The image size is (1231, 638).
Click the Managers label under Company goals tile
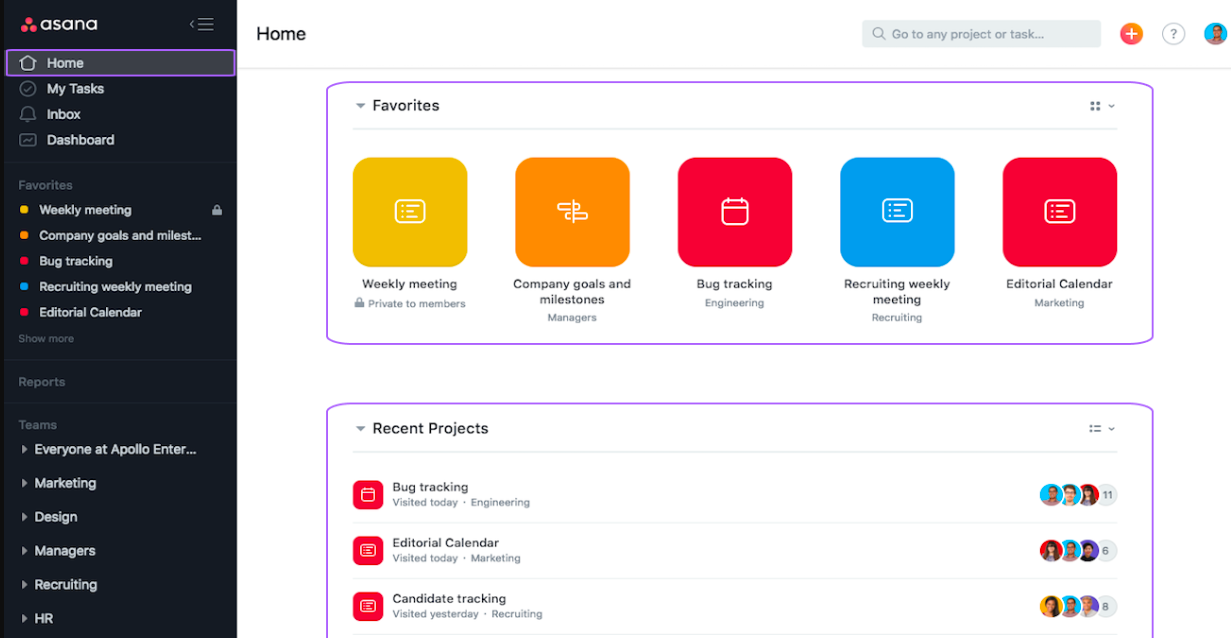(x=572, y=318)
